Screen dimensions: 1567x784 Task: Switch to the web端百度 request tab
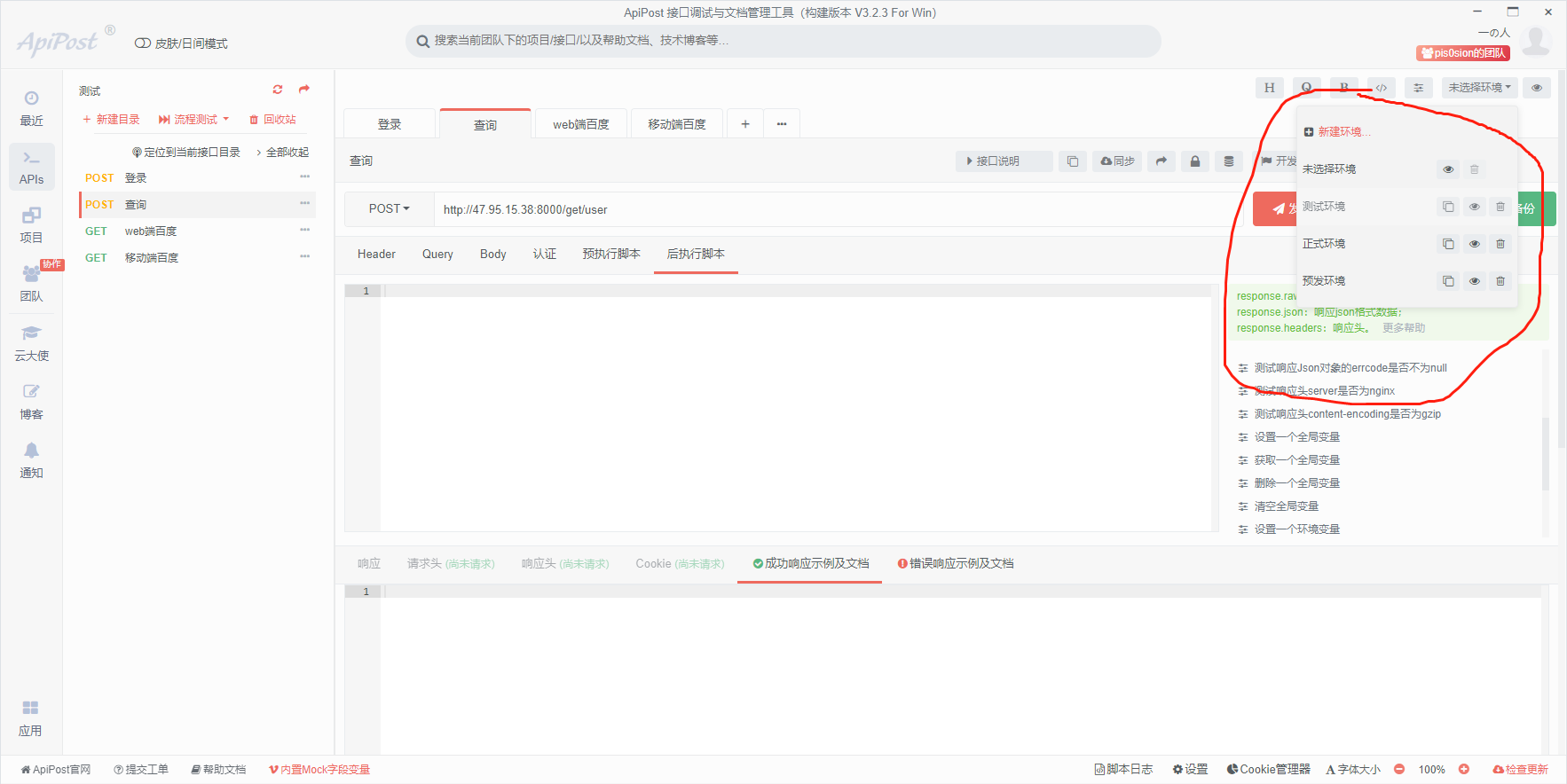(581, 124)
